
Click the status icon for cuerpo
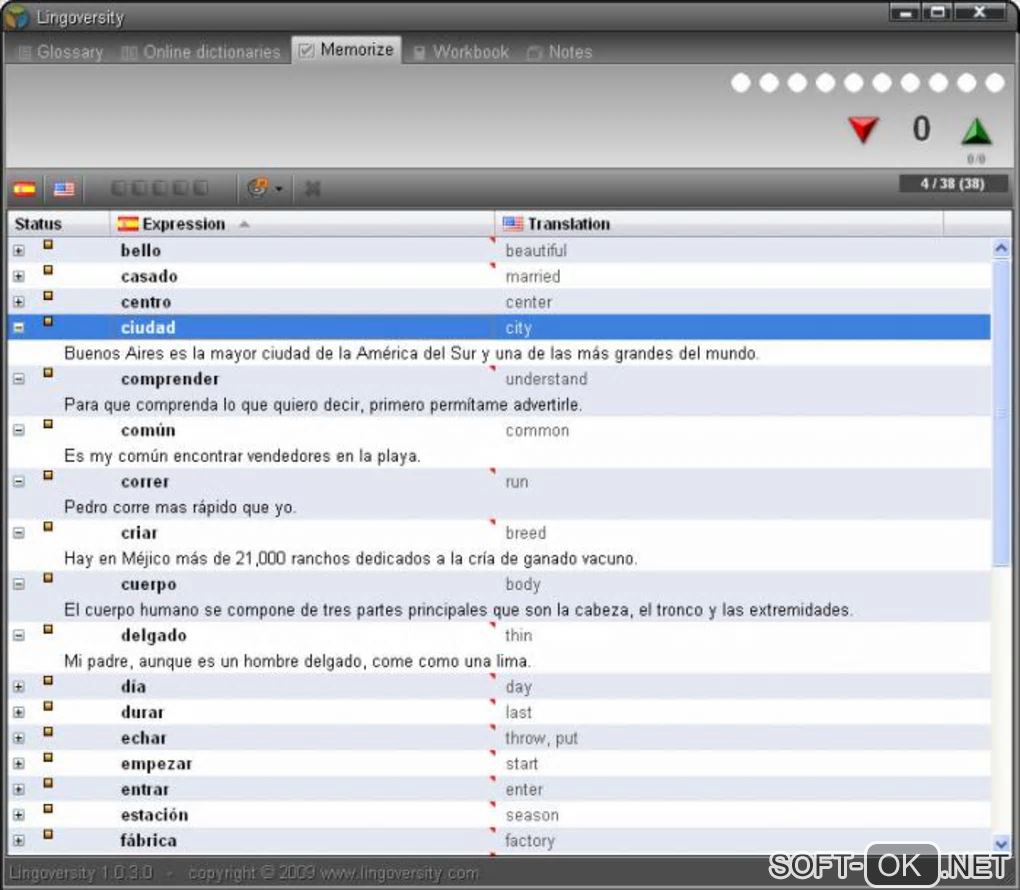48,578
